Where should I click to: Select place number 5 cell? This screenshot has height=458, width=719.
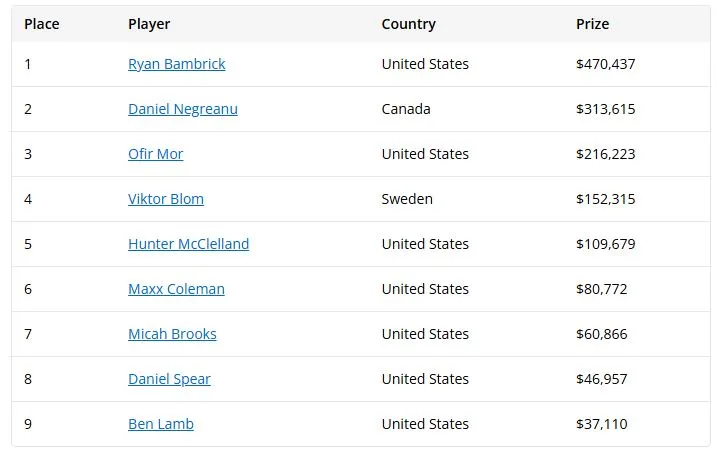(x=28, y=244)
